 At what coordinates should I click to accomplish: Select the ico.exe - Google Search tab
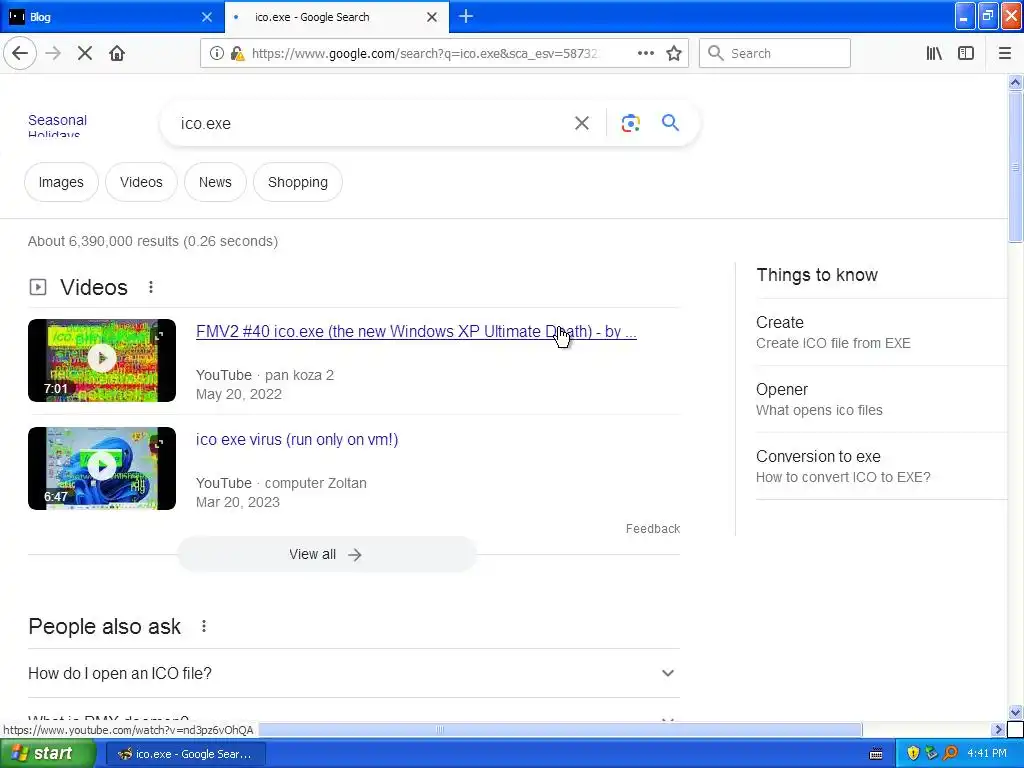(x=337, y=16)
